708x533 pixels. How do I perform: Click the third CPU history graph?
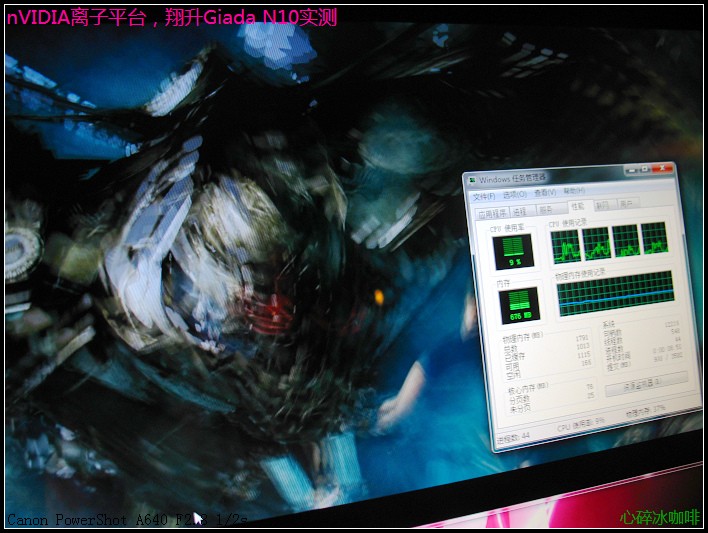(x=626, y=241)
